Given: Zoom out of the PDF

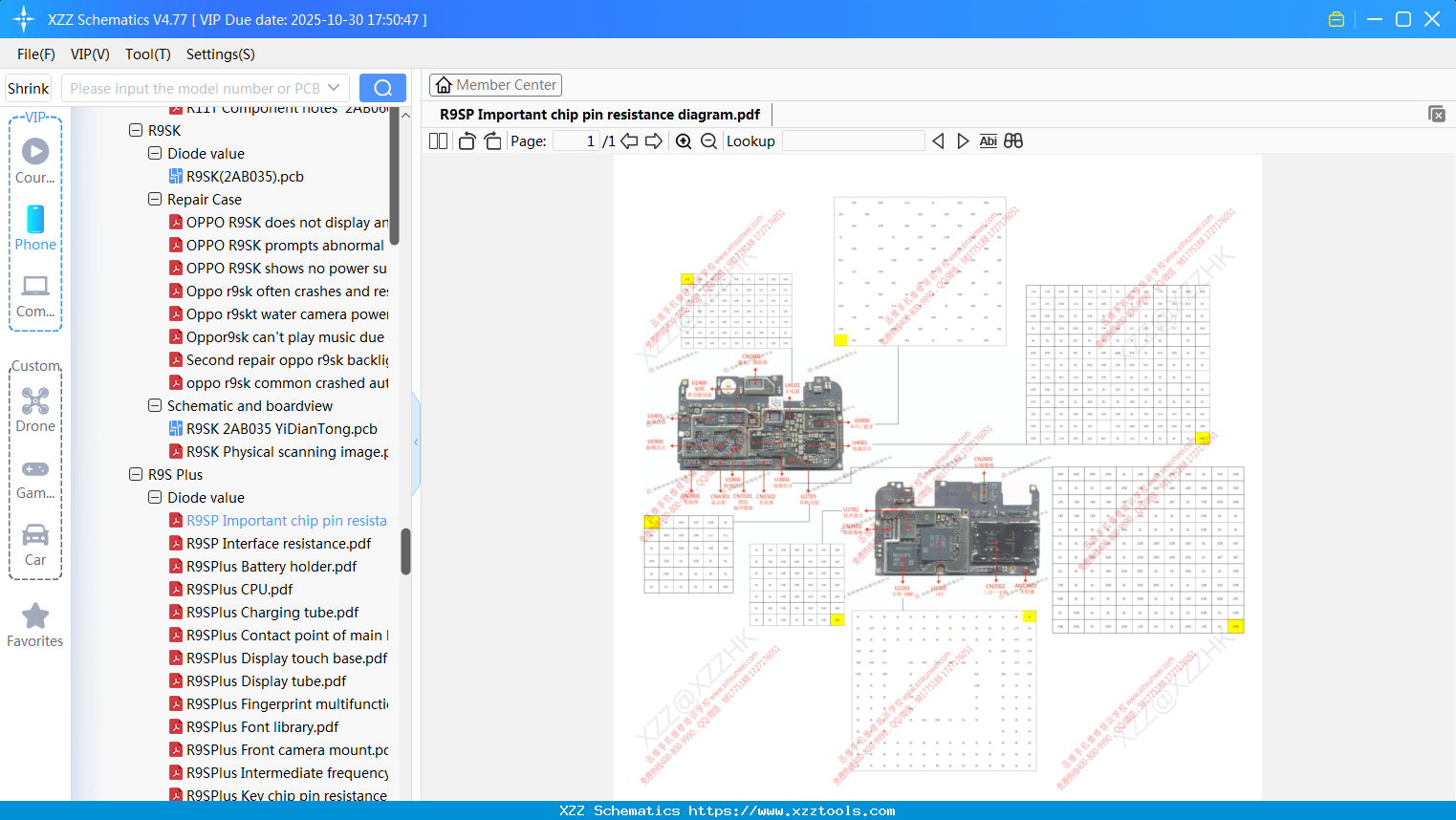Looking at the screenshot, I should click(708, 141).
